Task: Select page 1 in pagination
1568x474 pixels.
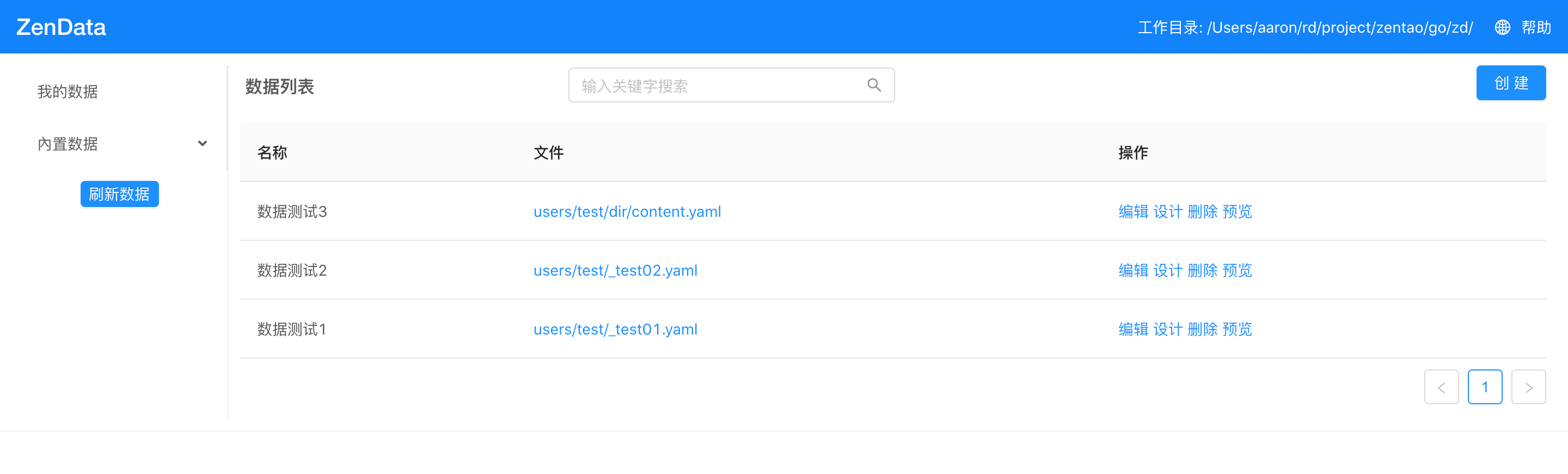Action: coord(1485,387)
